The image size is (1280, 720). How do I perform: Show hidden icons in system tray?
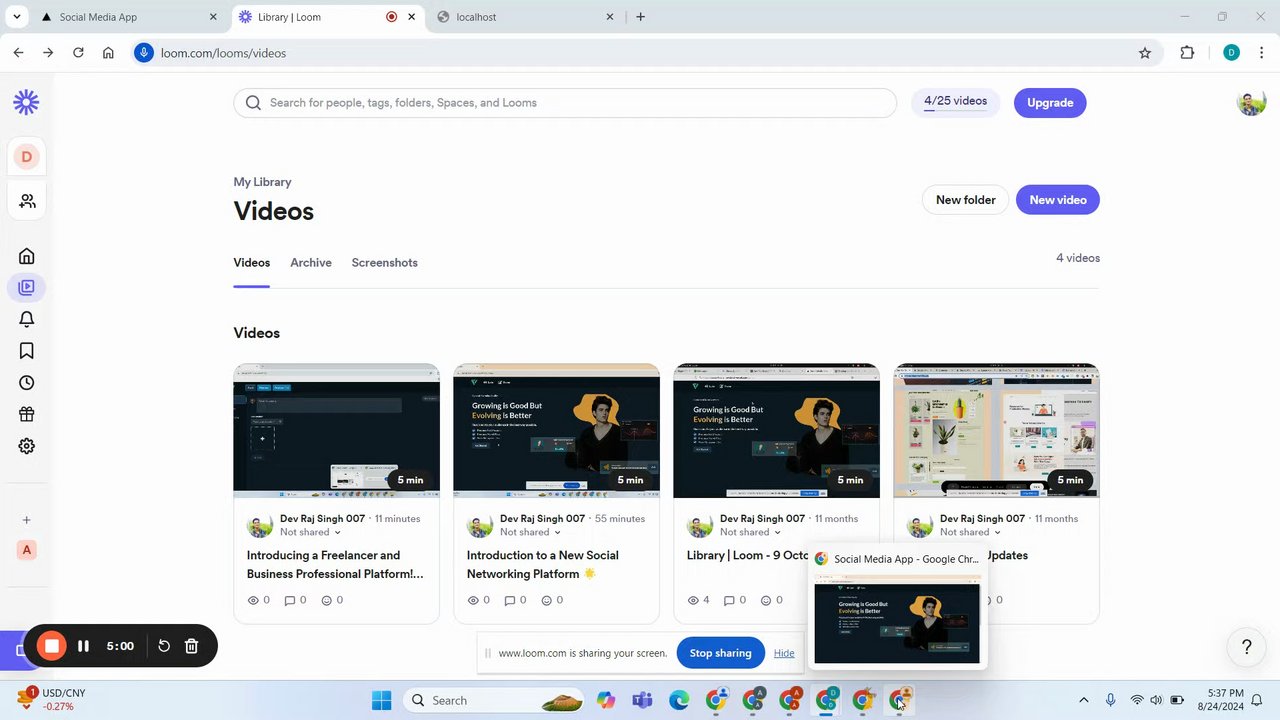(1083, 700)
